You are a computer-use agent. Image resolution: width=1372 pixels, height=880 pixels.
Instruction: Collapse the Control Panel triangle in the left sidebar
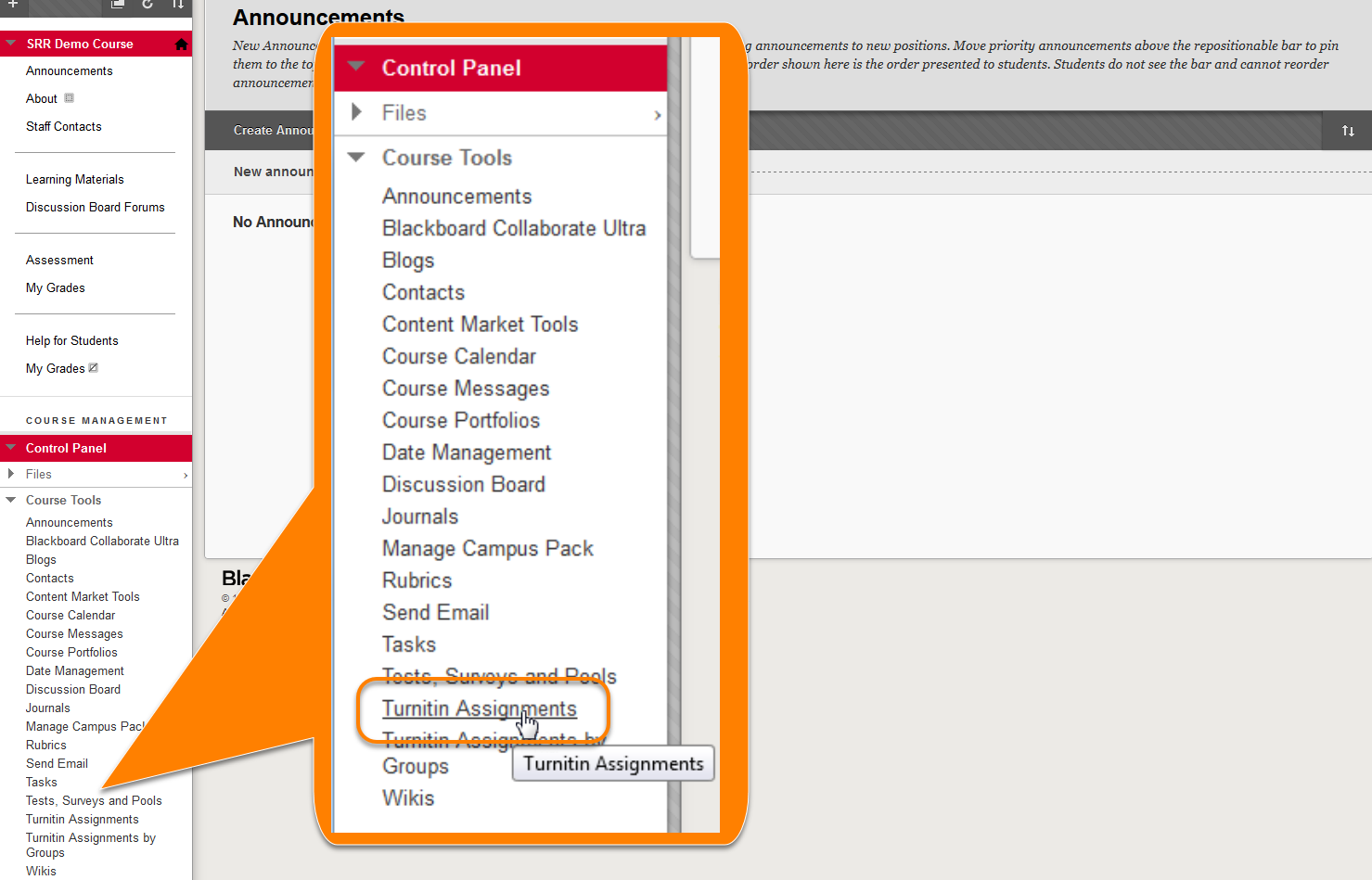(11, 447)
